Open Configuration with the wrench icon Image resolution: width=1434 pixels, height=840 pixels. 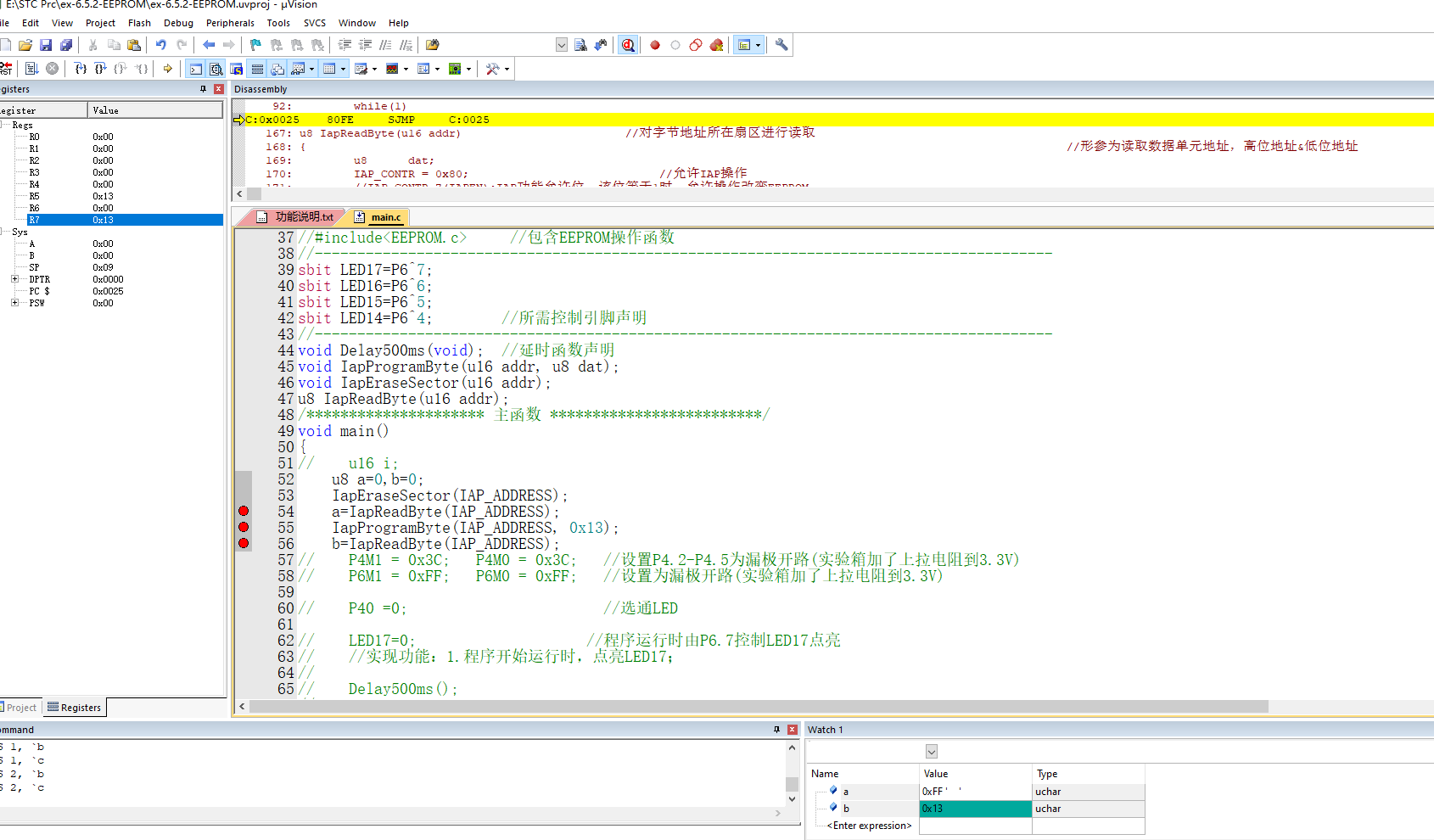pyautogui.click(x=781, y=45)
